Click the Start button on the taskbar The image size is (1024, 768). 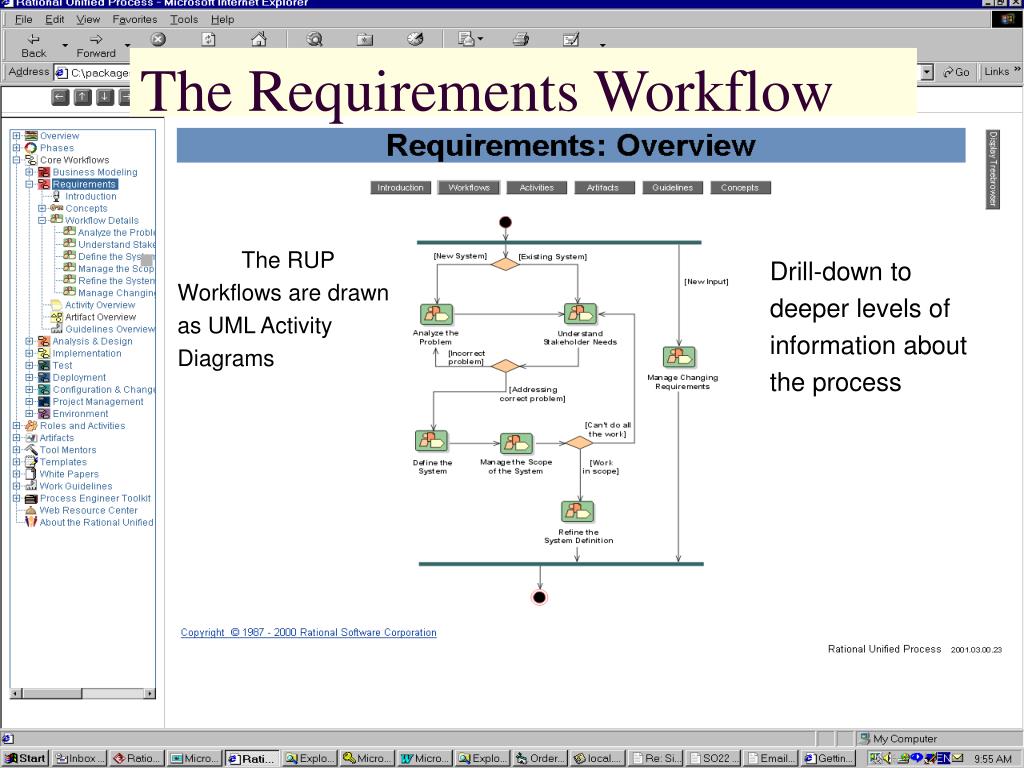tap(25, 758)
